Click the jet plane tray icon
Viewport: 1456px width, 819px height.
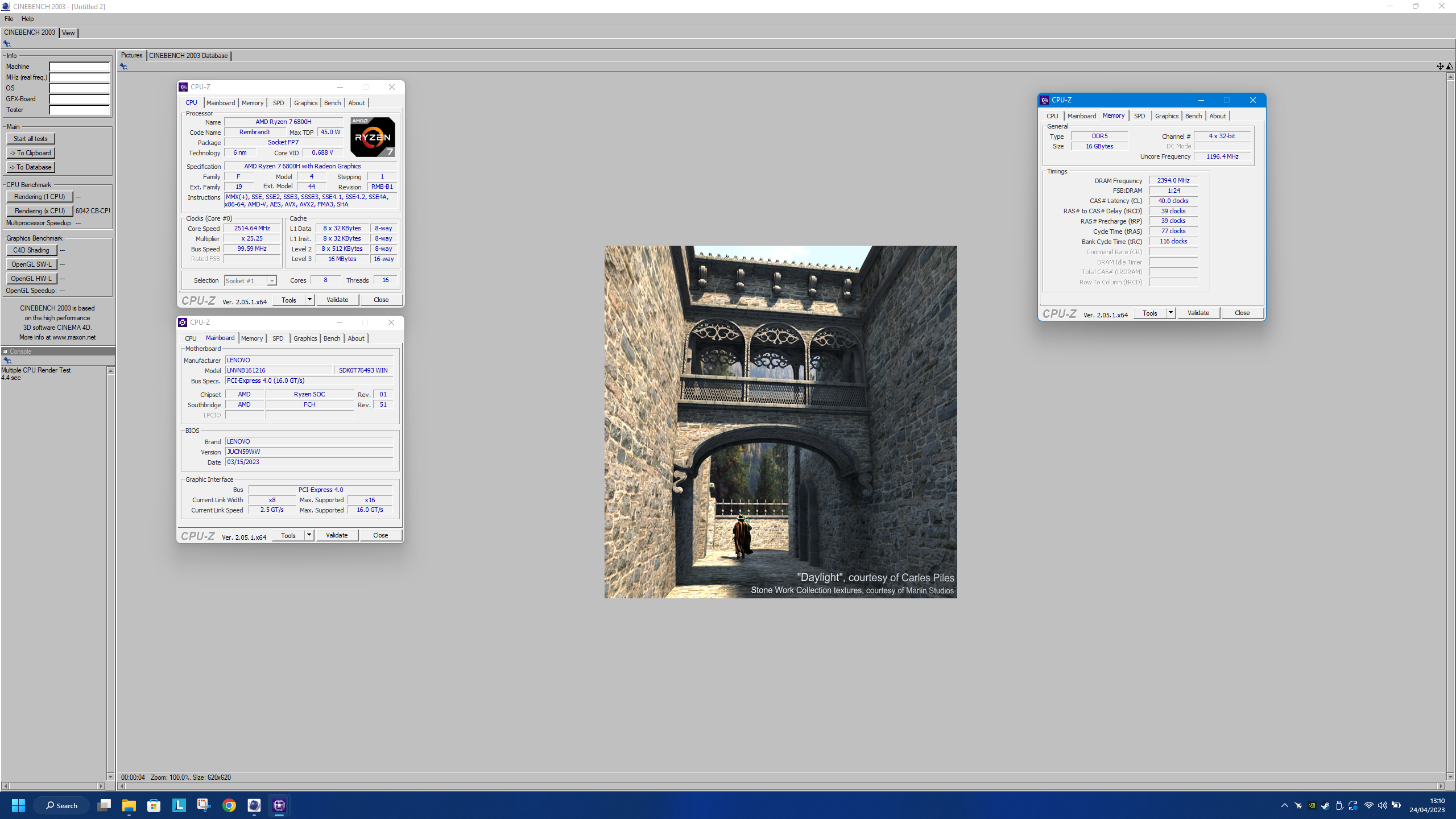point(1298,805)
